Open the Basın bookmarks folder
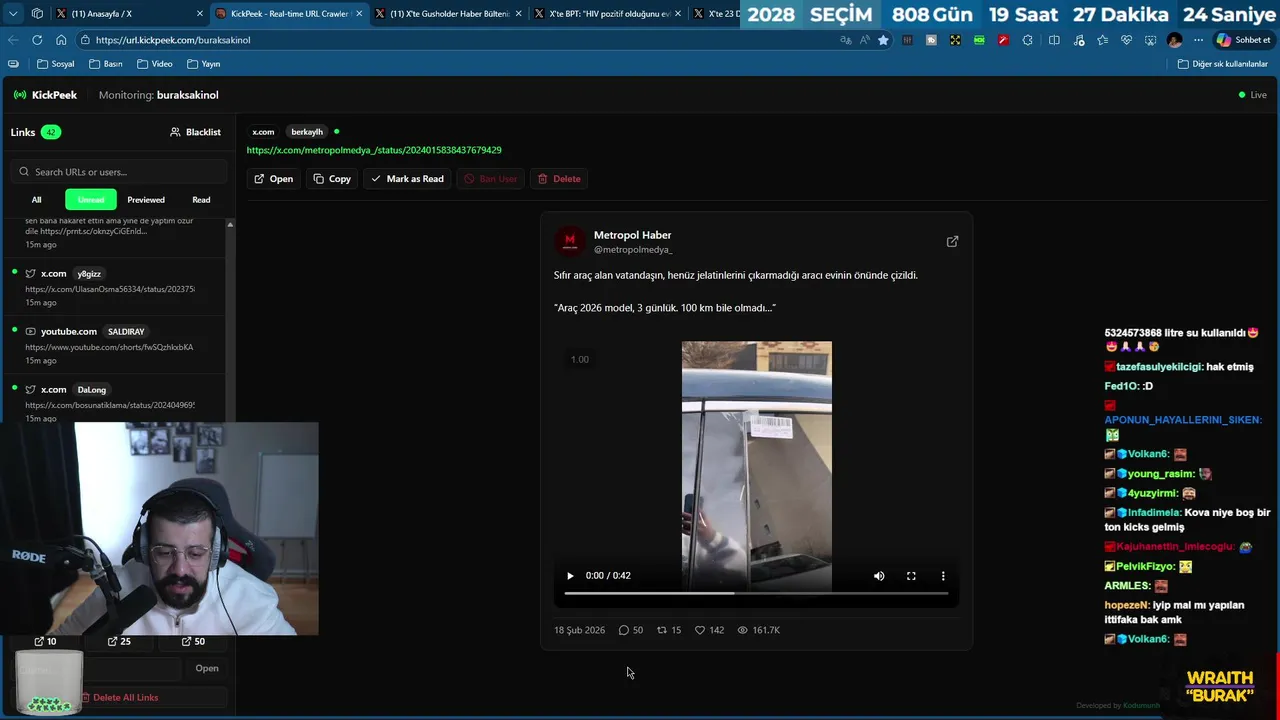The width and height of the screenshot is (1280, 720). coord(106,64)
